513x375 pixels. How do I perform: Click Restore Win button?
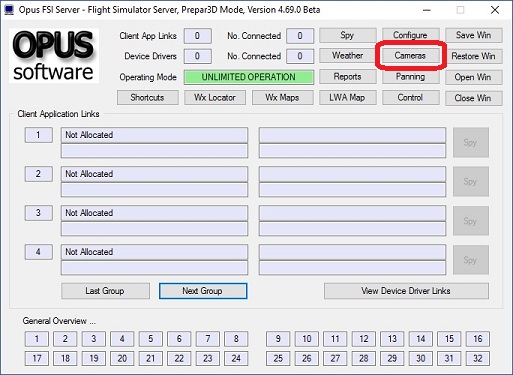[473, 56]
